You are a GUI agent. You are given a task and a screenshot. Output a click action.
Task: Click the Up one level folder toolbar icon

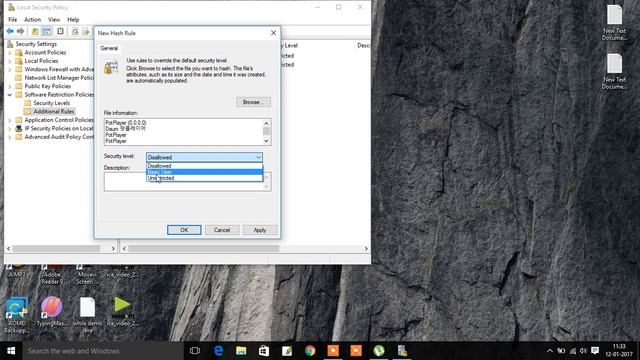36,31
